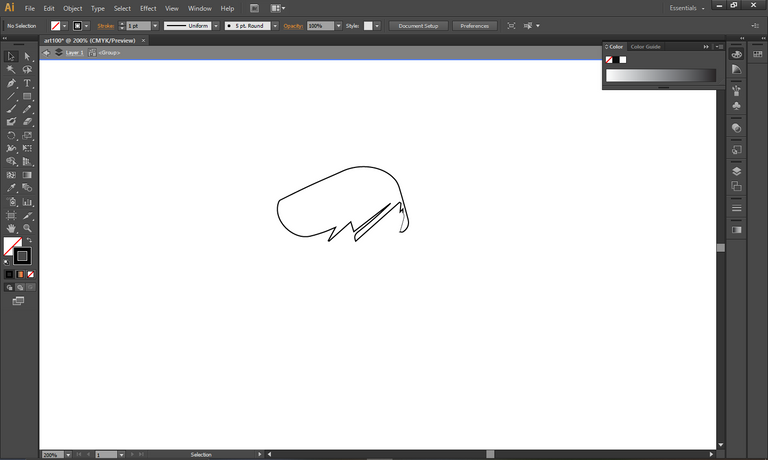The width and height of the screenshot is (768, 460).
Task: Select the Blend tool
Action: coord(27,188)
